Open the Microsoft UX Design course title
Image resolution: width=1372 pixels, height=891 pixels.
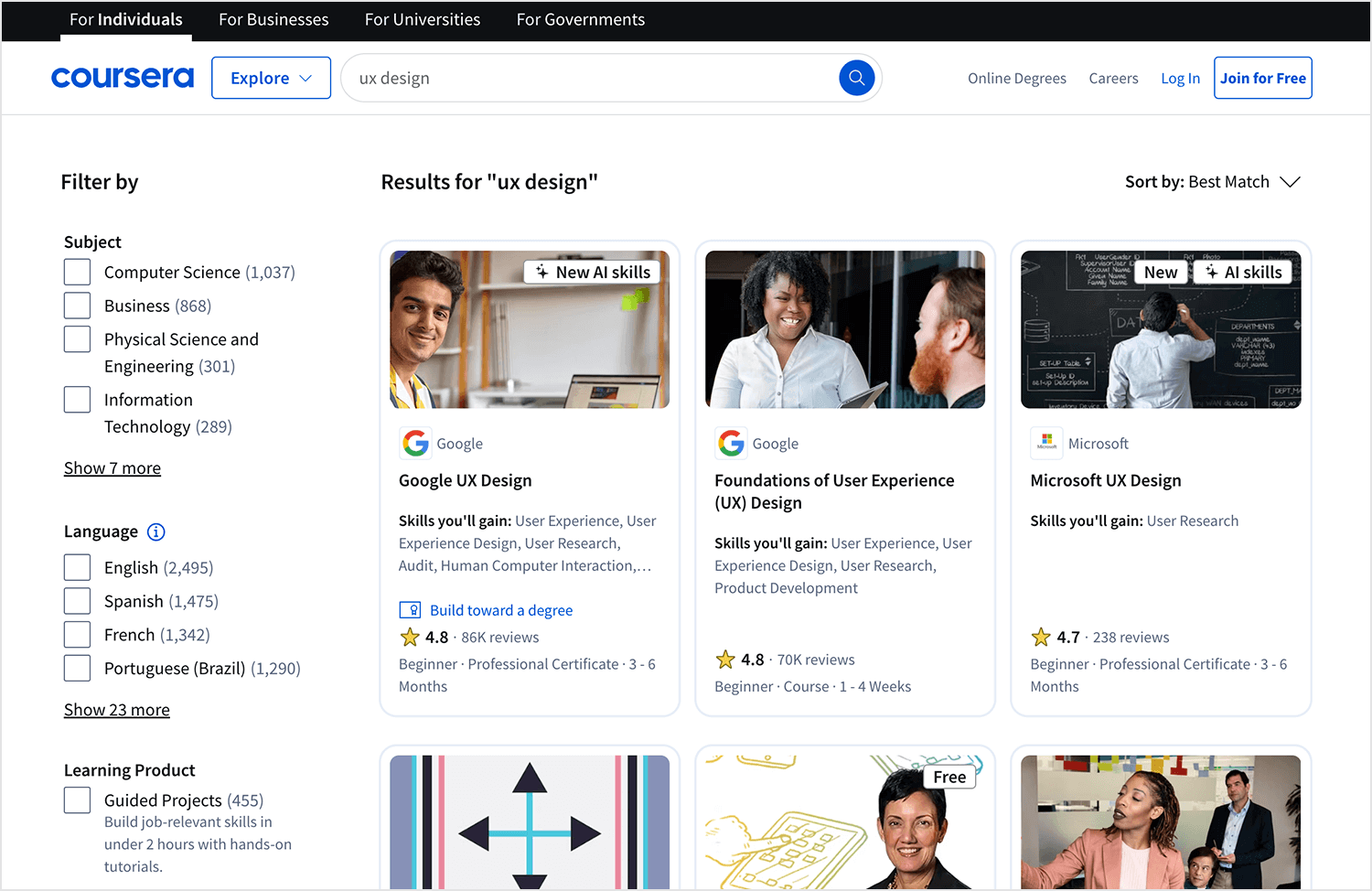(1106, 480)
